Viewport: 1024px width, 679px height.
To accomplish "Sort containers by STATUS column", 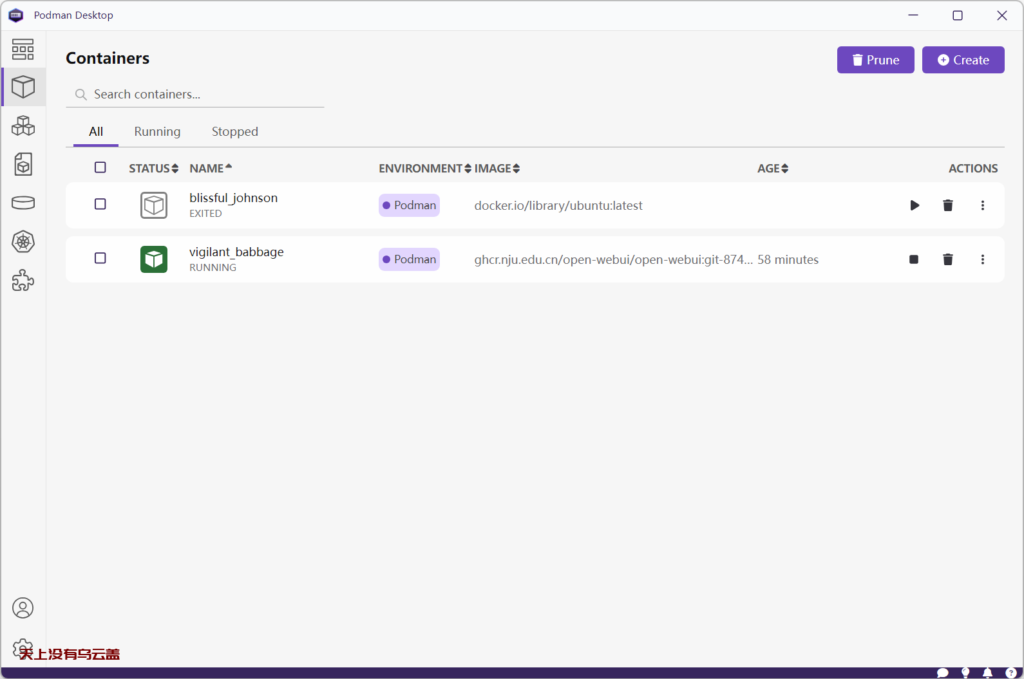I will [x=153, y=168].
